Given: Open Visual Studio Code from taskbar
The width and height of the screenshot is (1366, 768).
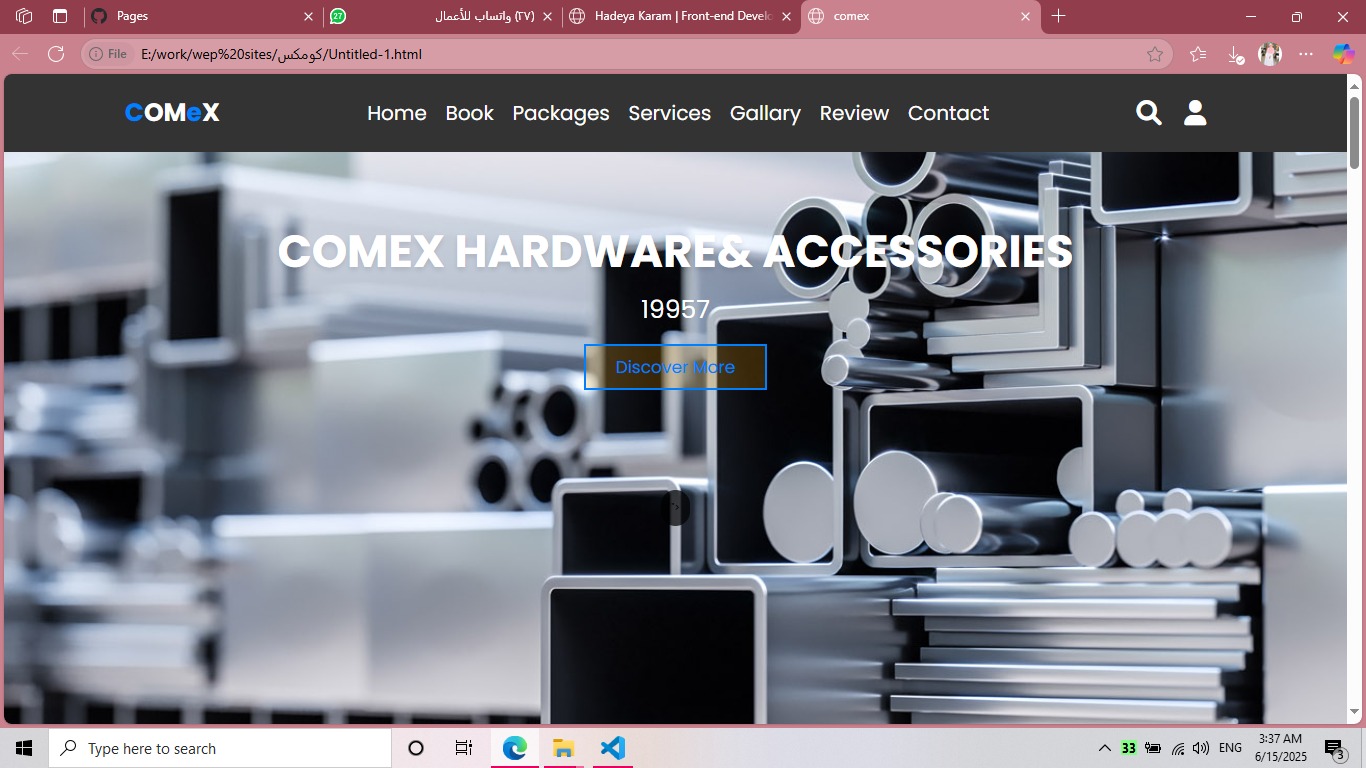Looking at the screenshot, I should 613,748.
